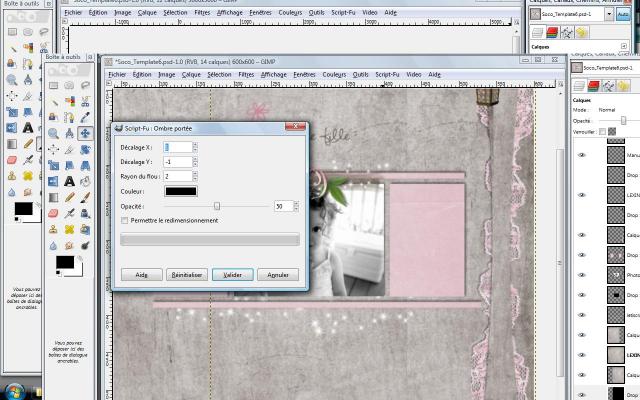
Task: Toggle the lock alpha channel checkerboard box
Action: coord(612,131)
